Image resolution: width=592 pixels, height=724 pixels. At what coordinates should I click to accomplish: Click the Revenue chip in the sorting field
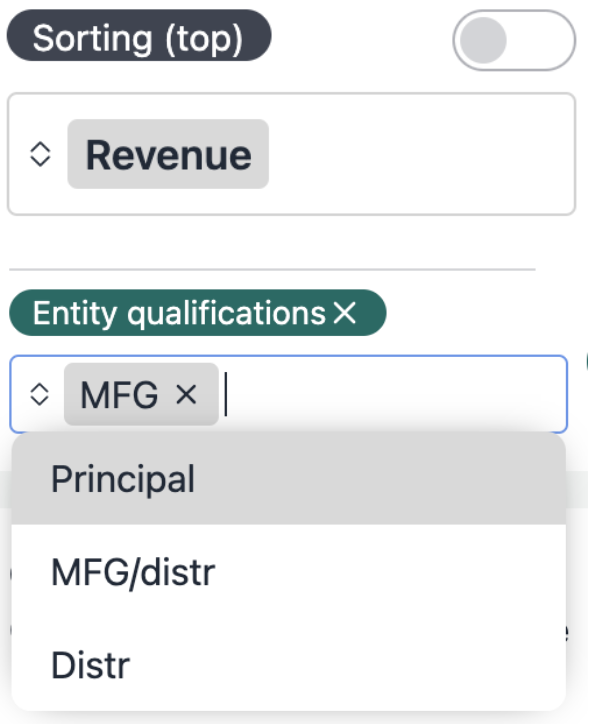[168, 154]
